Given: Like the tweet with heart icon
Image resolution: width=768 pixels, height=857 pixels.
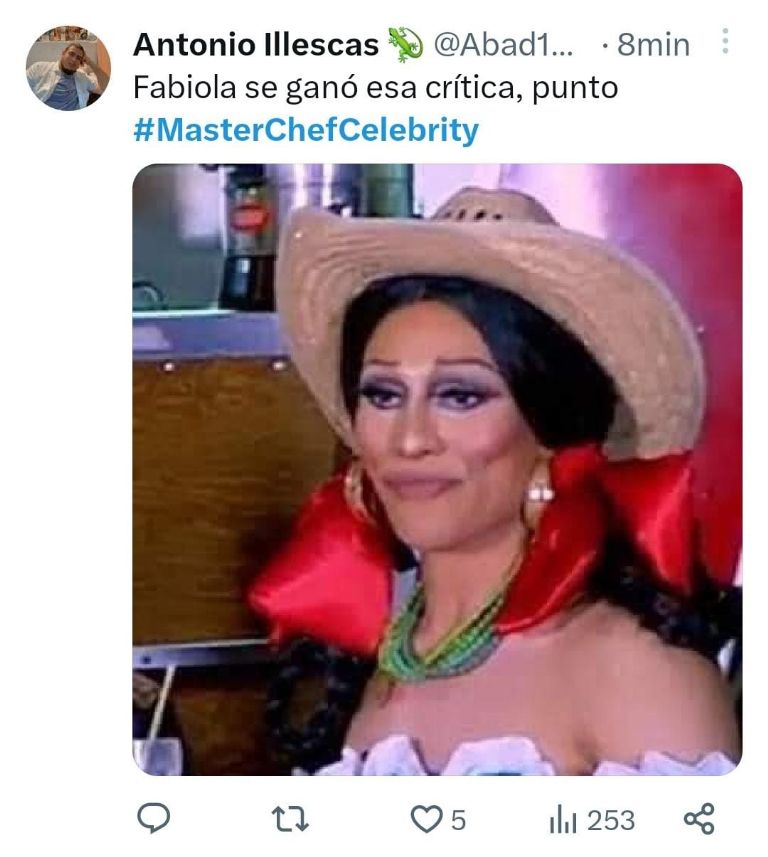Looking at the screenshot, I should click(x=426, y=819).
